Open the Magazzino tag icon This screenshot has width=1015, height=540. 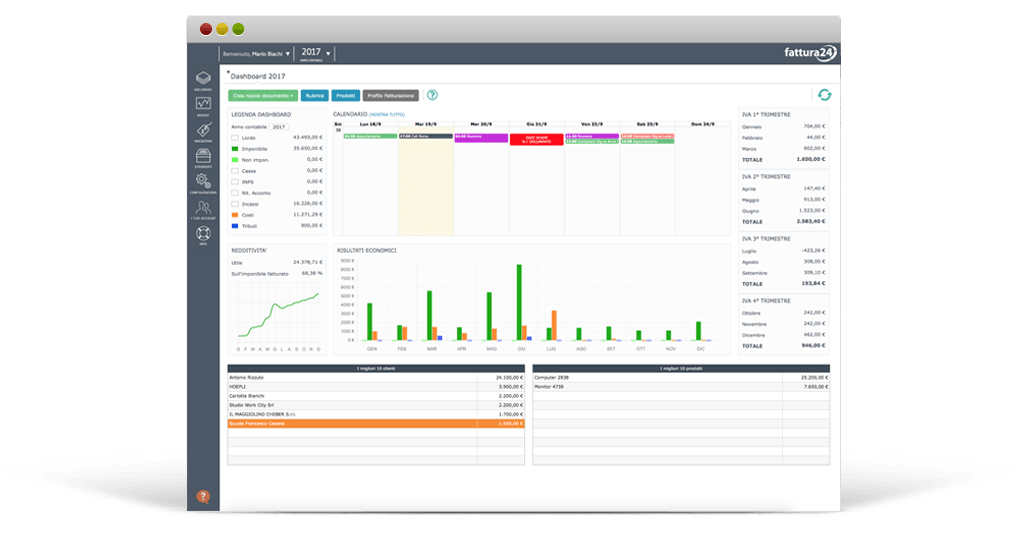[203, 131]
